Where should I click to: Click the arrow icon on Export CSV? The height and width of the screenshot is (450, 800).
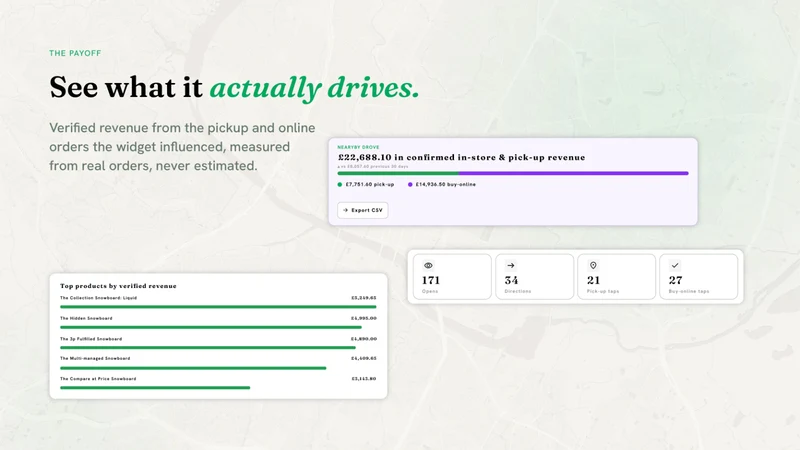(x=345, y=210)
